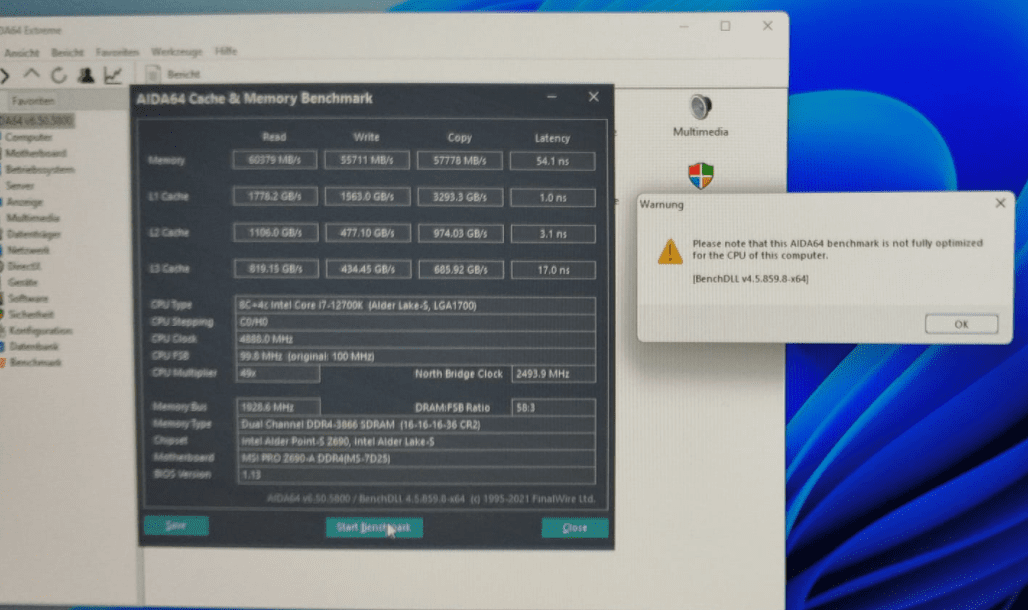The image size is (1028, 610).
Task: Open the colored security shield icon
Action: click(701, 176)
